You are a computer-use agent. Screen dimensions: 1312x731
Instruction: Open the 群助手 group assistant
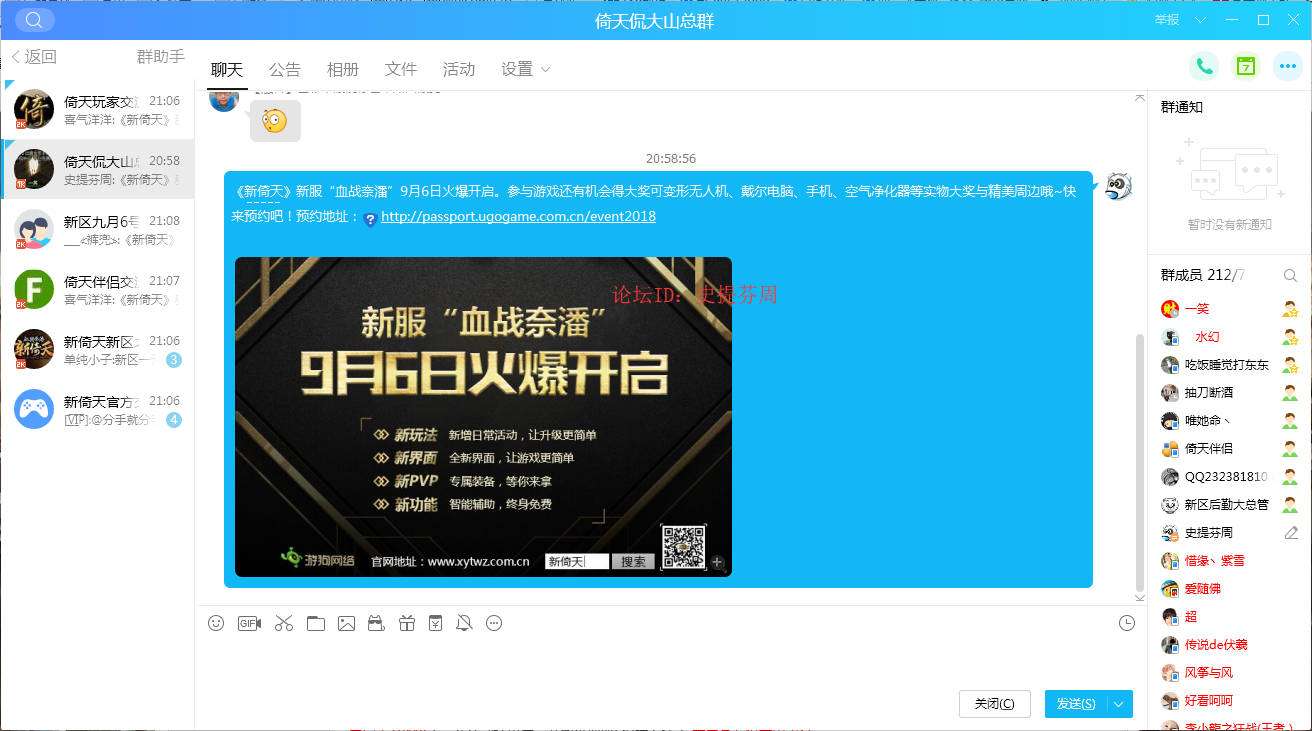coord(161,57)
